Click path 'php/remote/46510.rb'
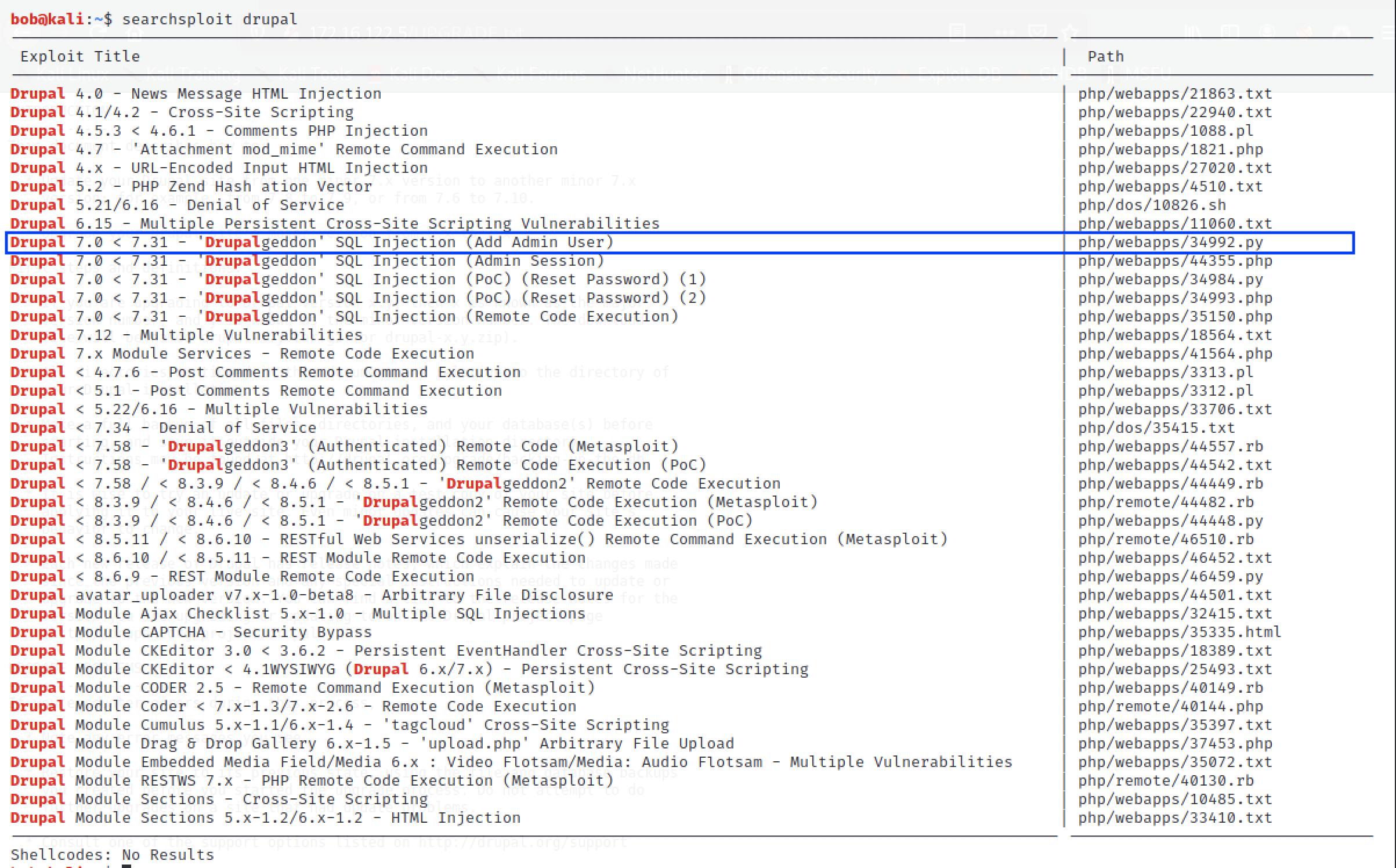 [x=1166, y=539]
